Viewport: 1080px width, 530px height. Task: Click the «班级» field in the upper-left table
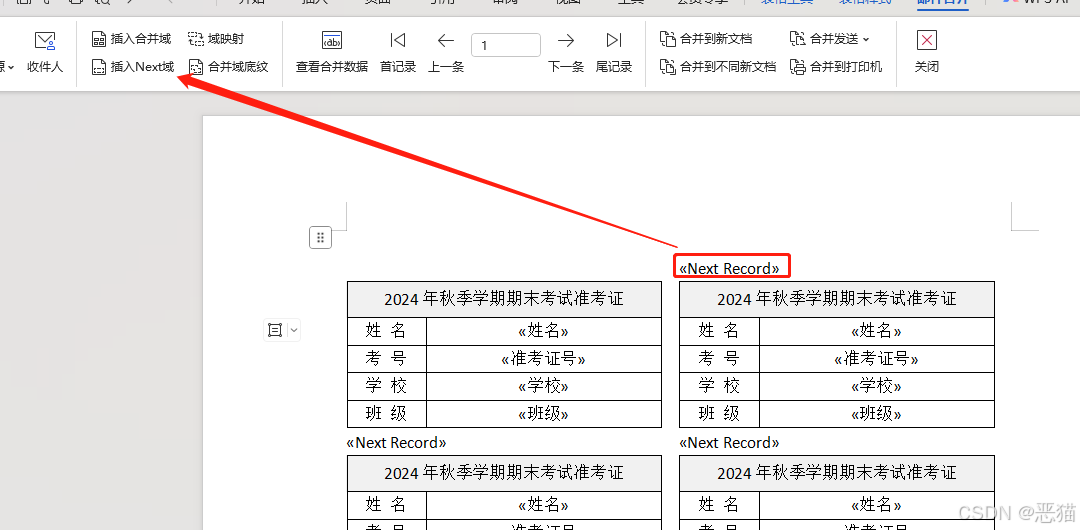pyautogui.click(x=543, y=414)
